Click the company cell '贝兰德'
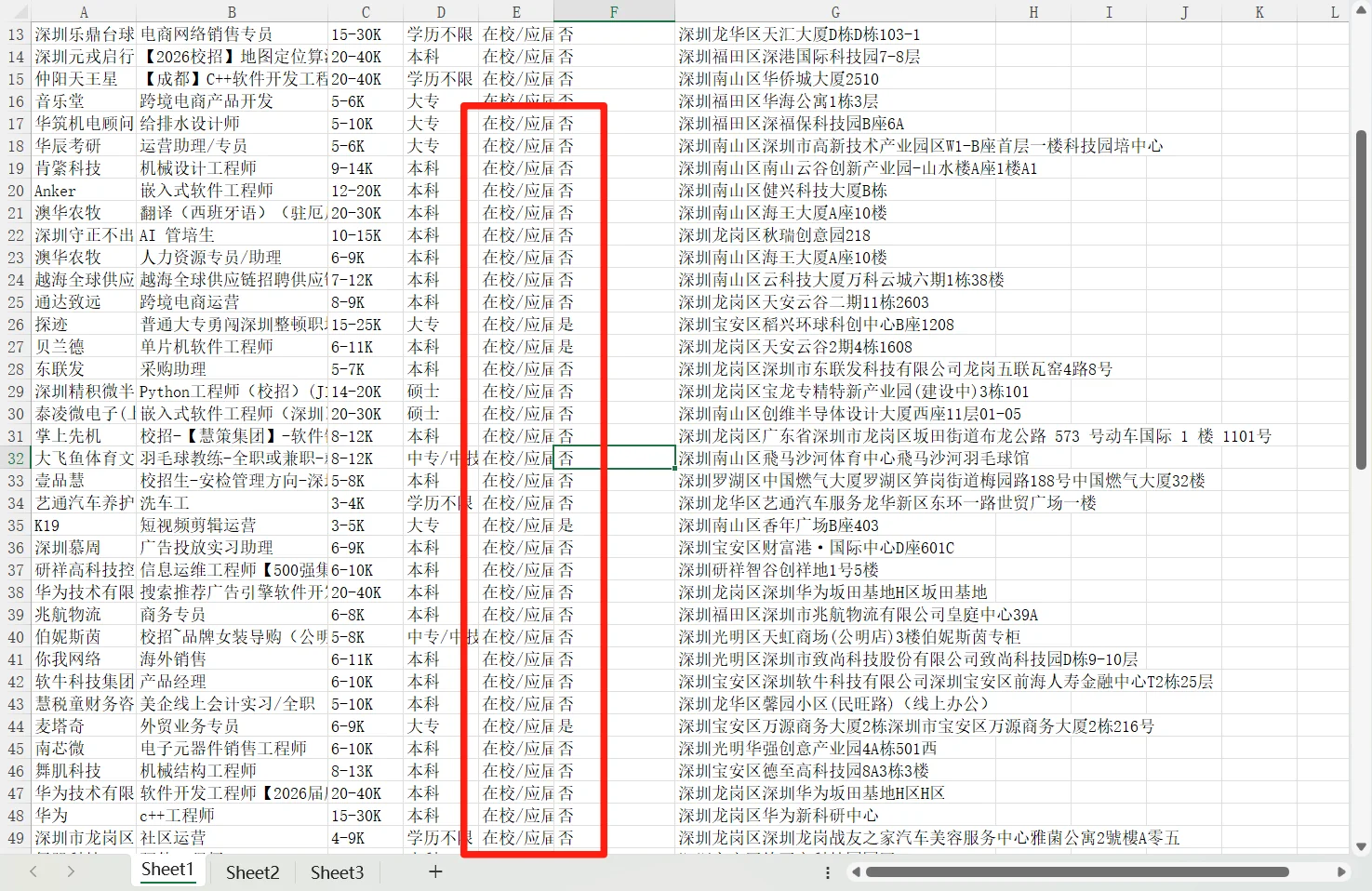This screenshot has height=891, width=1372. [84, 347]
